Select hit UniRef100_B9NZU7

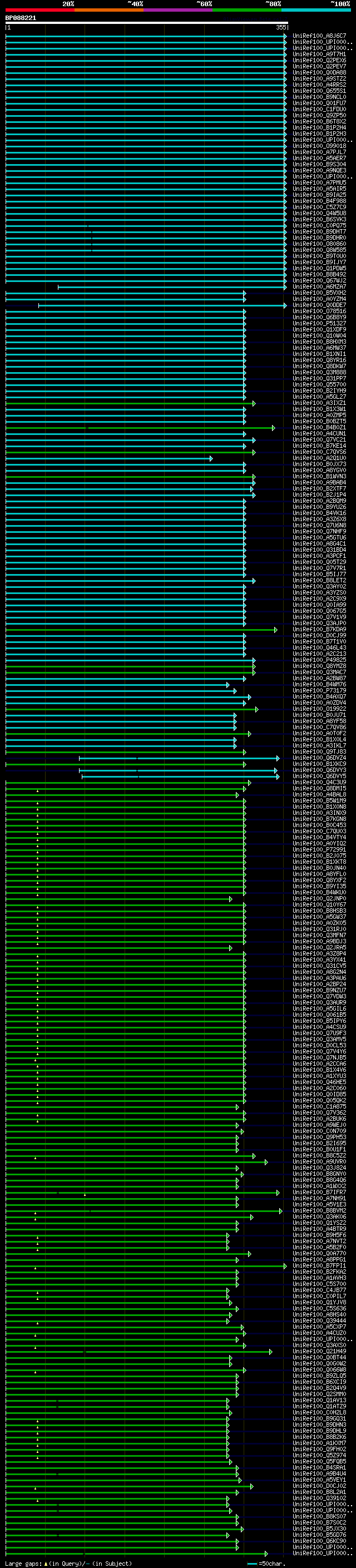click(x=319, y=990)
